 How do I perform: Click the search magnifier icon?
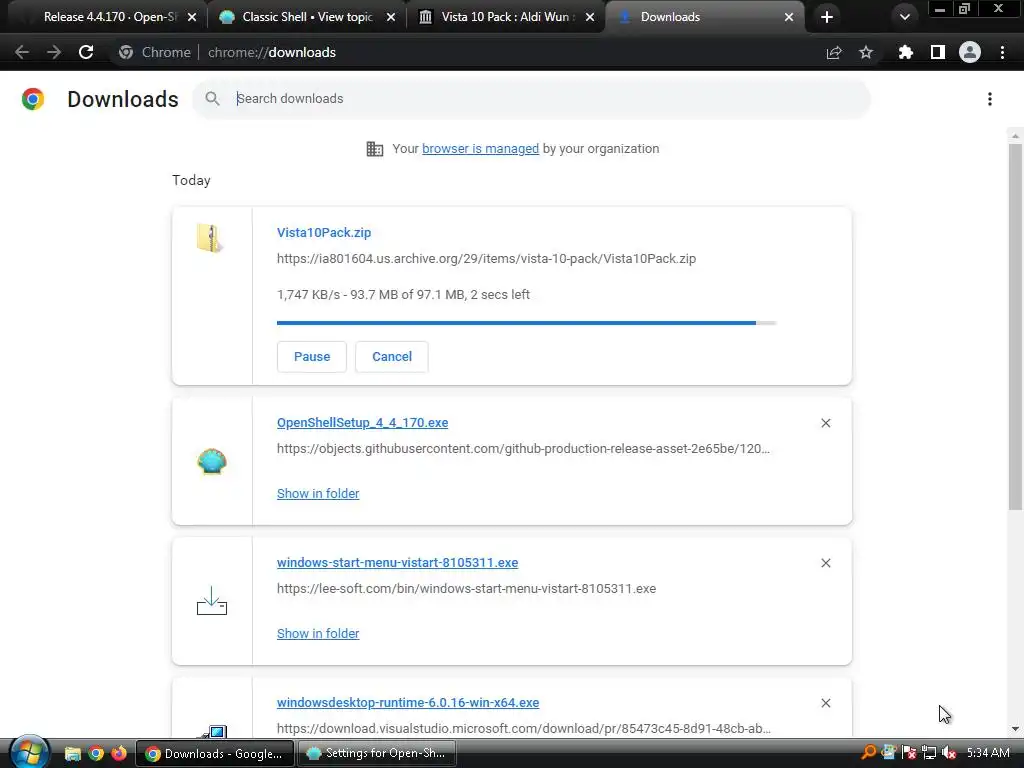(212, 99)
